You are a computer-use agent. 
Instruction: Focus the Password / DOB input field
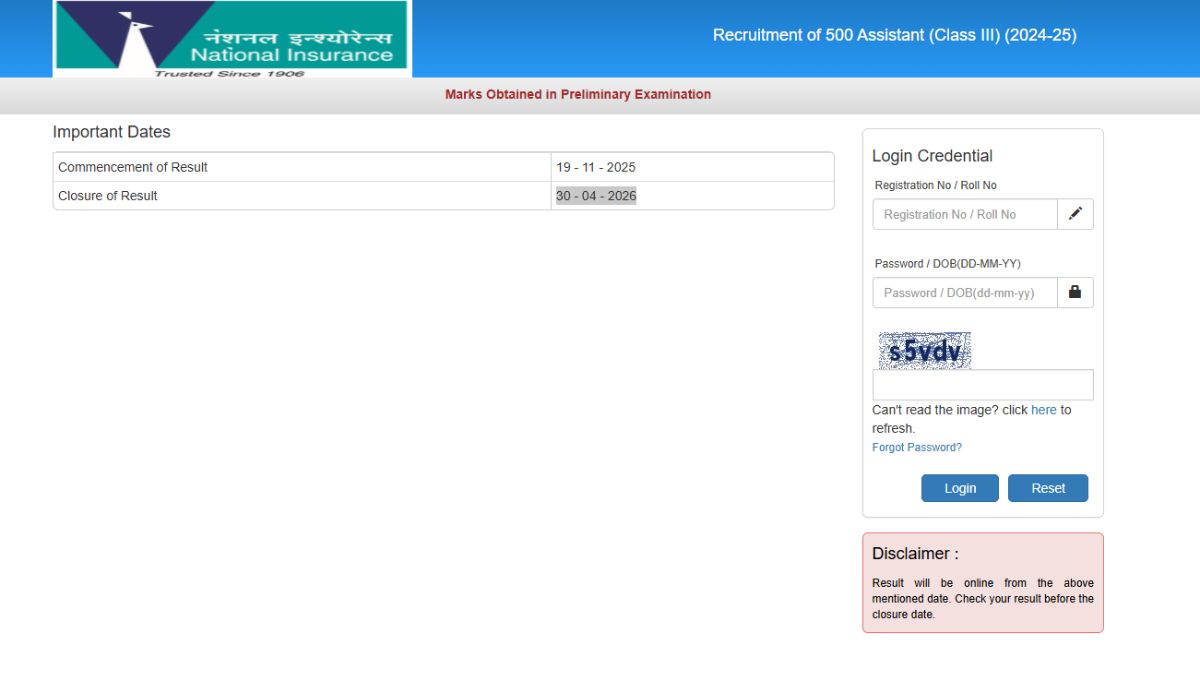click(x=965, y=293)
